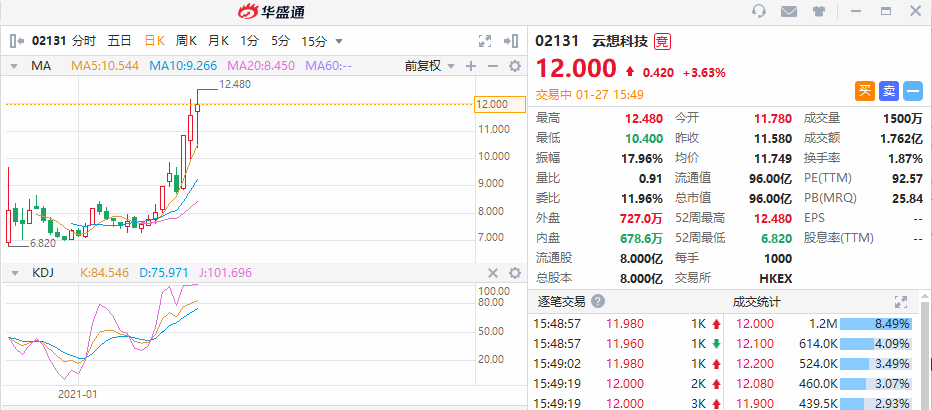Click MA10:9.266 legend value
The height and width of the screenshot is (410, 932).
(183, 66)
